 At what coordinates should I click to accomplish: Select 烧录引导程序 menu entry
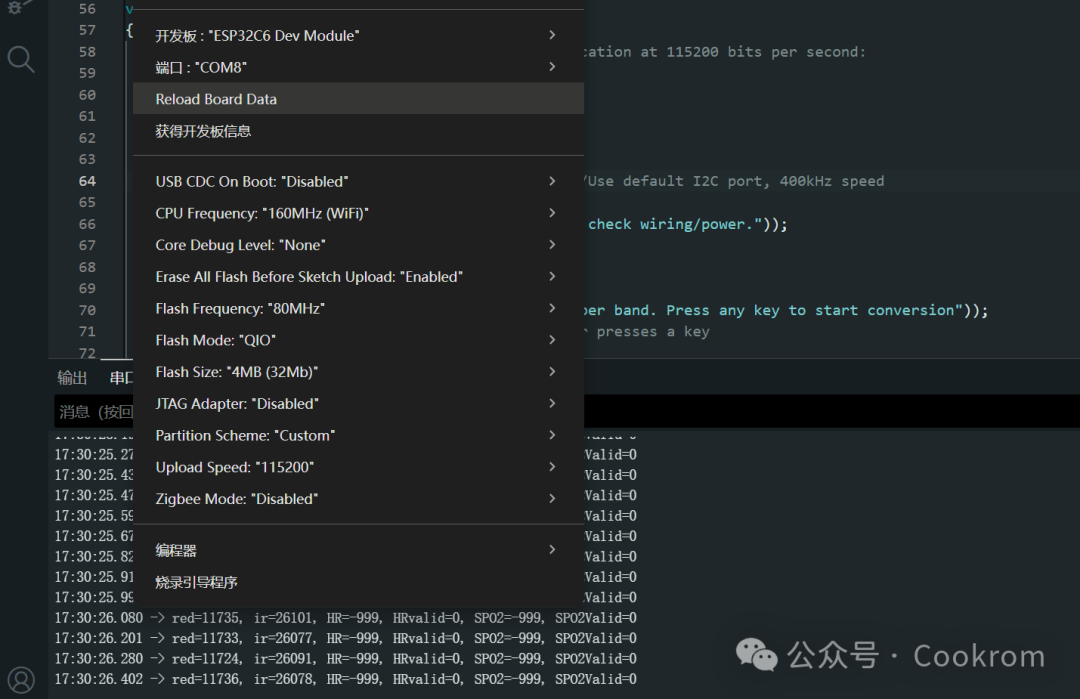(358, 582)
